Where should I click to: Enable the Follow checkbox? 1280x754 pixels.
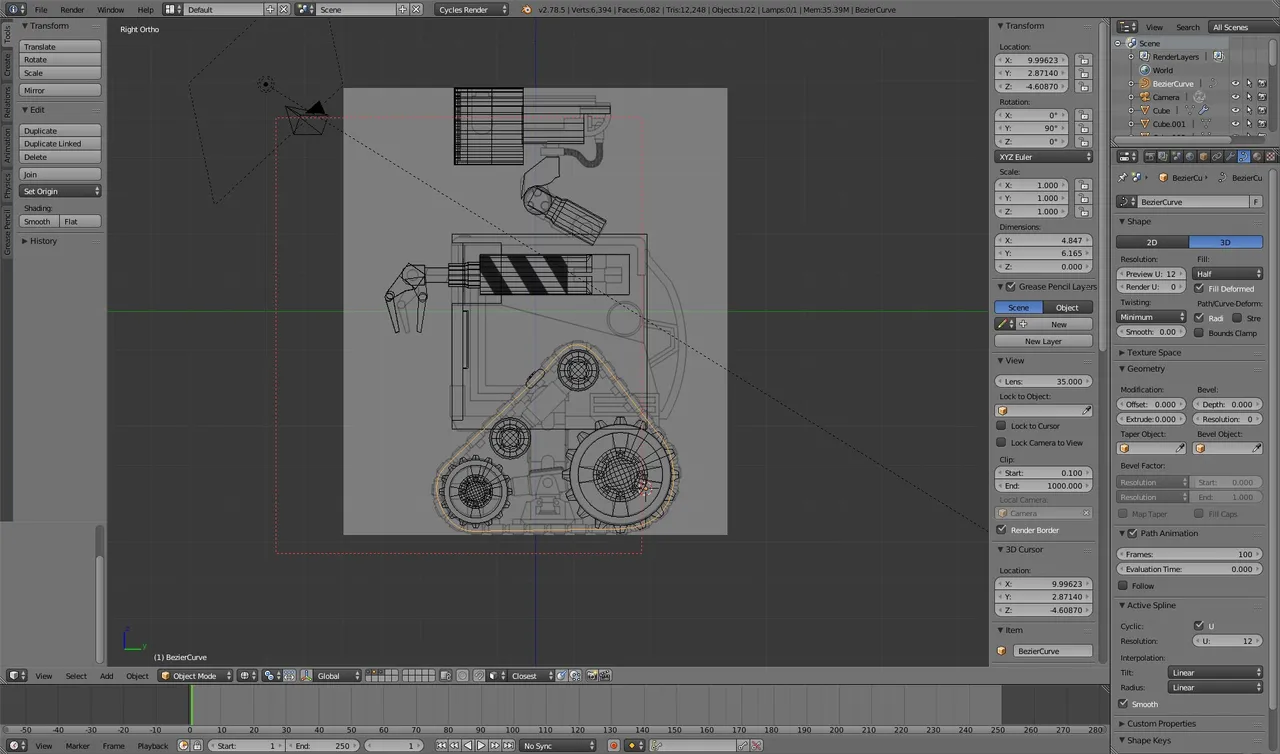point(1124,586)
